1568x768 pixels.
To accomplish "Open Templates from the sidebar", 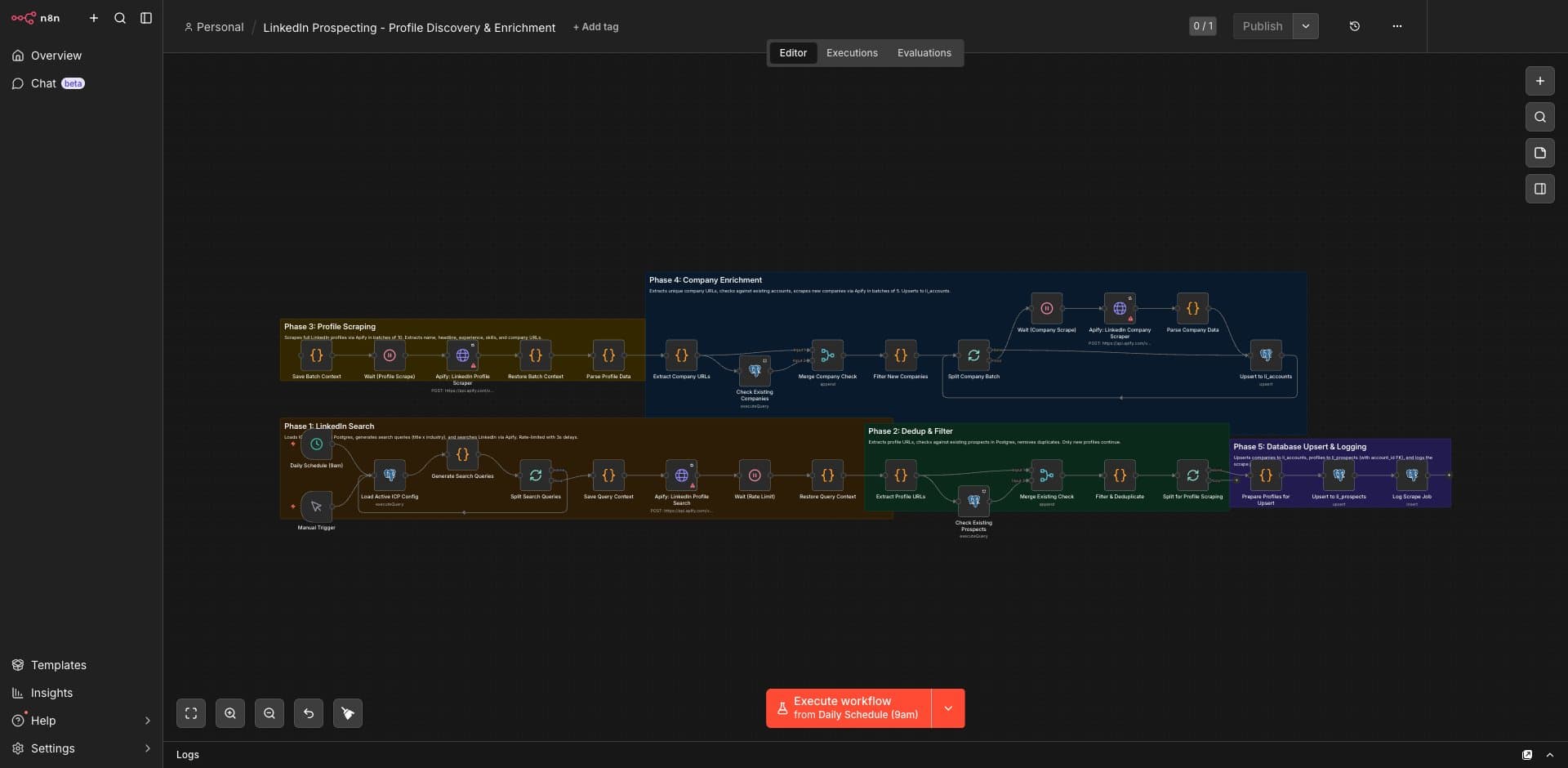I will [81, 665].
